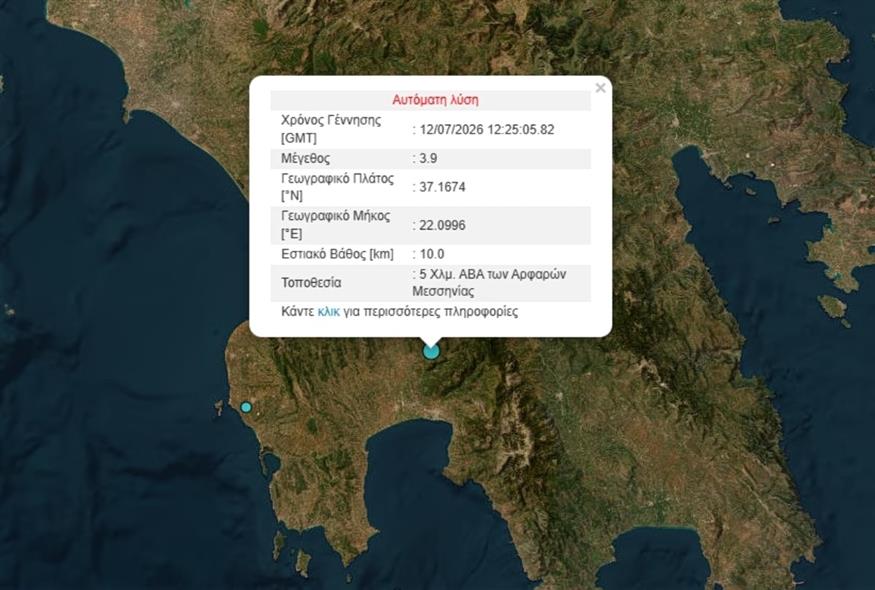The height and width of the screenshot is (590, 875).
Task: Select the 'Γεωγραφικό Μήκος' label
Action: tap(335, 216)
